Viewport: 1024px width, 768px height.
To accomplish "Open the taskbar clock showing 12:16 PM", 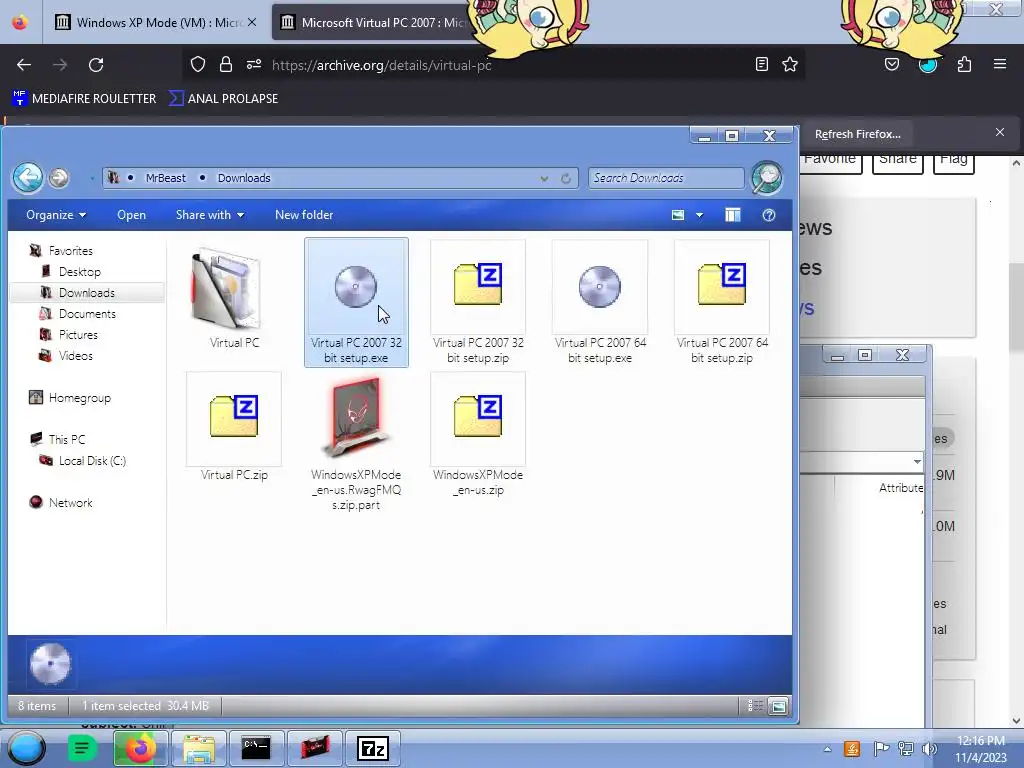I will point(981,749).
